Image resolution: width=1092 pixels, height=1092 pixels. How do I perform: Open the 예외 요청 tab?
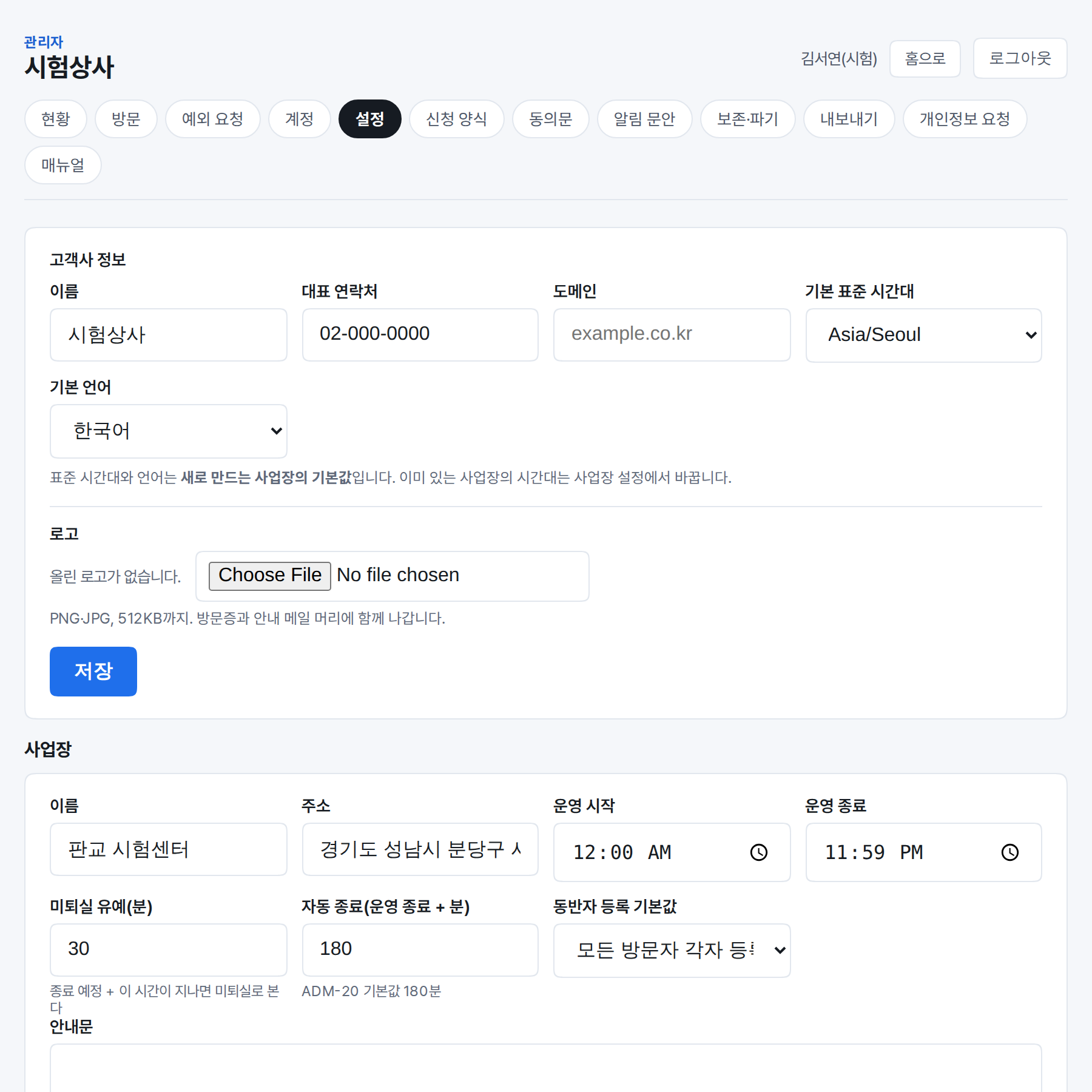tap(213, 119)
